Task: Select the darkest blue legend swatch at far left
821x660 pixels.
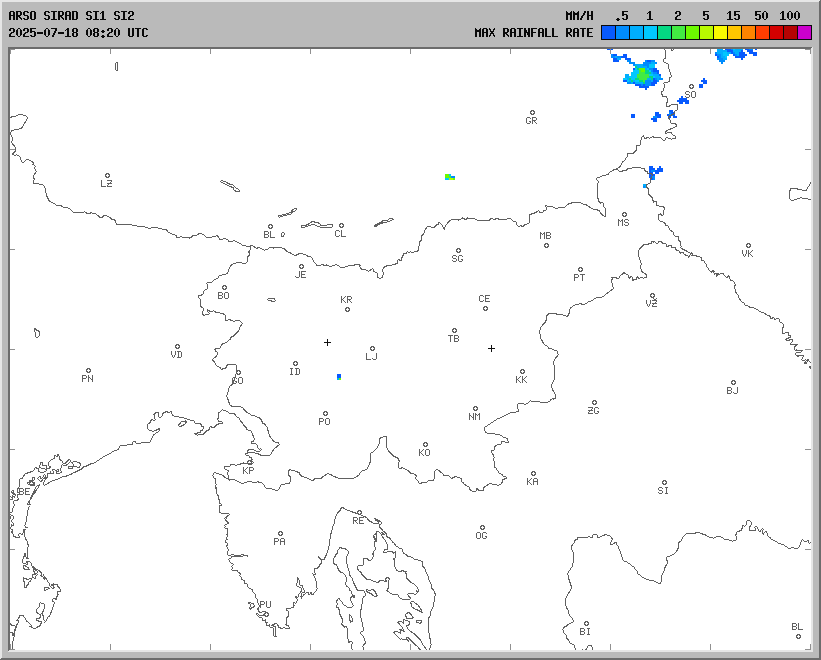Action: pyautogui.click(x=608, y=33)
